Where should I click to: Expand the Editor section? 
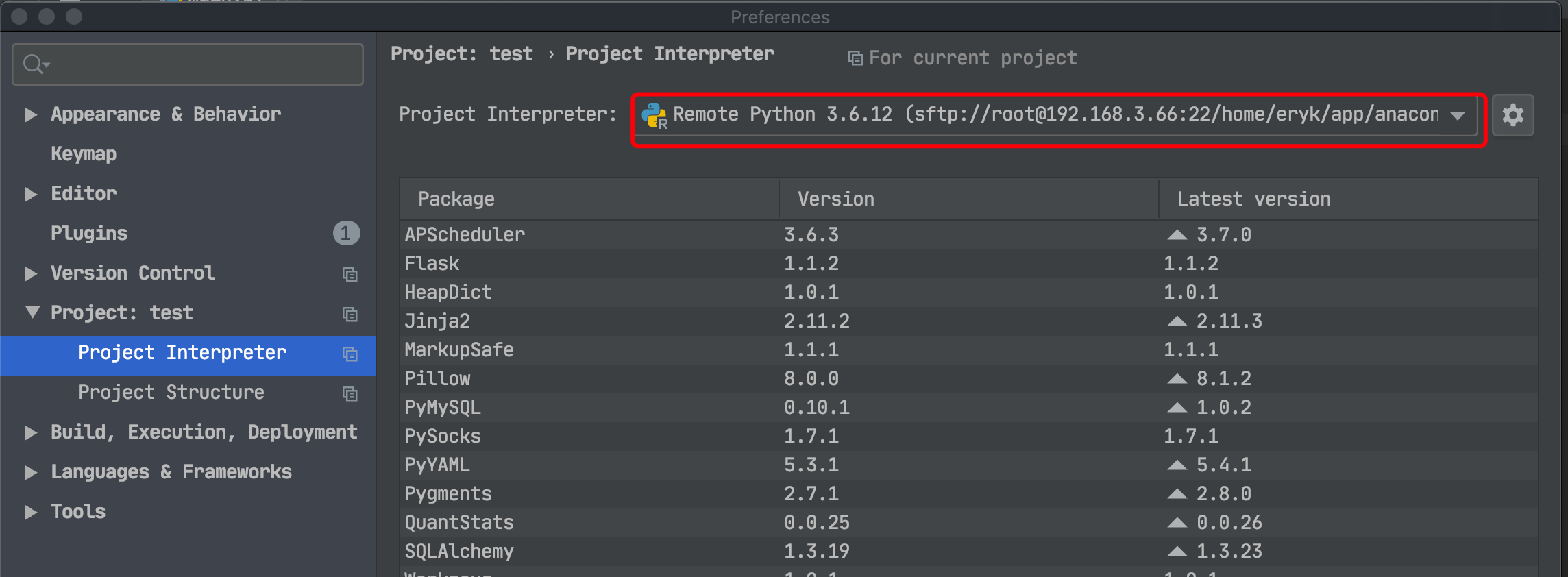click(x=30, y=194)
